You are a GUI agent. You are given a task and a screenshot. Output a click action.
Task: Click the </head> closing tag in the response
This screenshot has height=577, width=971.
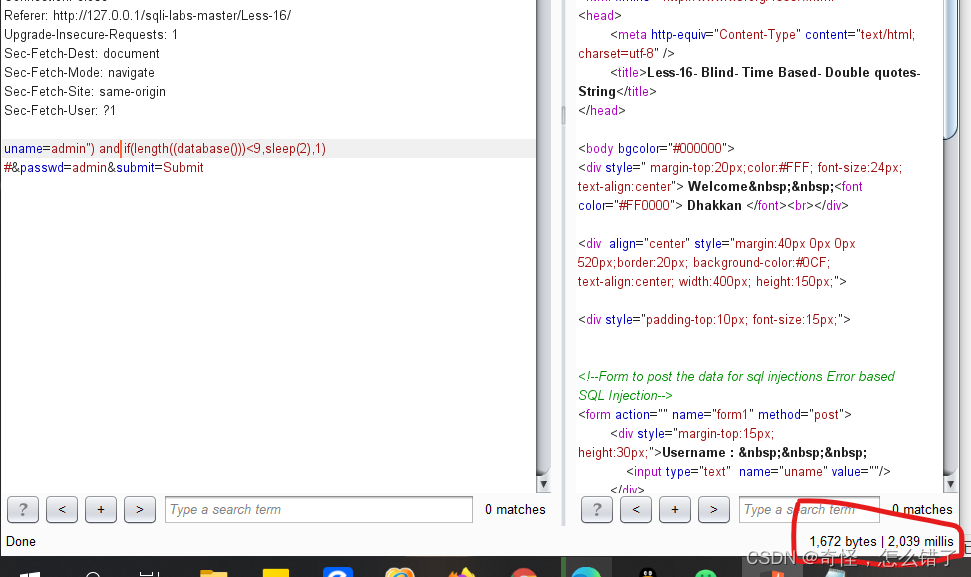602,111
